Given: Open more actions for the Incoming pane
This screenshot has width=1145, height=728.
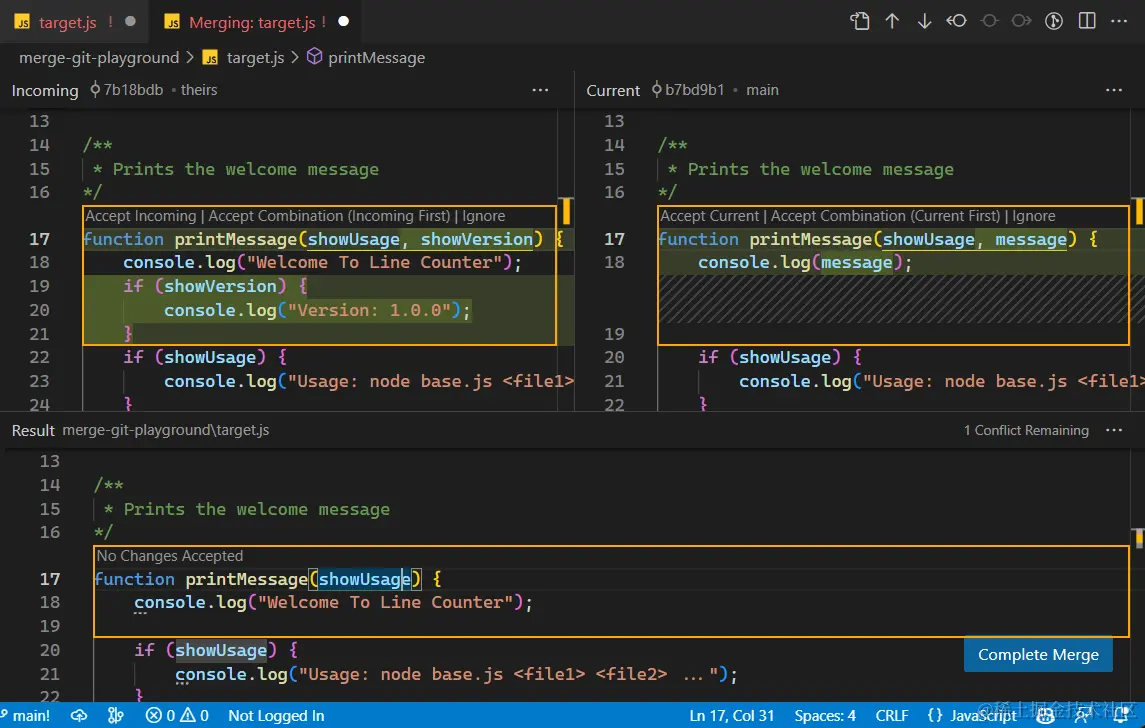Looking at the screenshot, I should point(540,90).
